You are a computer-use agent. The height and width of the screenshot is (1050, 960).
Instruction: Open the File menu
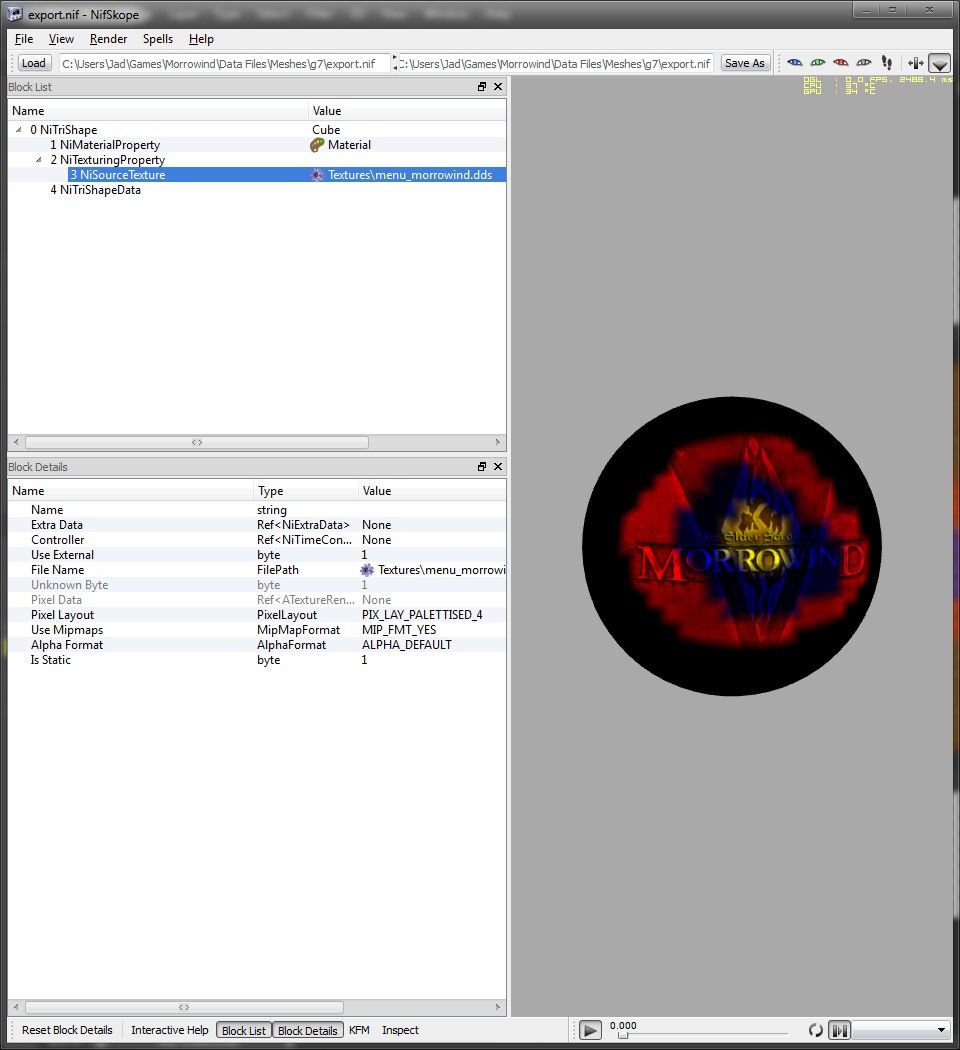point(23,39)
